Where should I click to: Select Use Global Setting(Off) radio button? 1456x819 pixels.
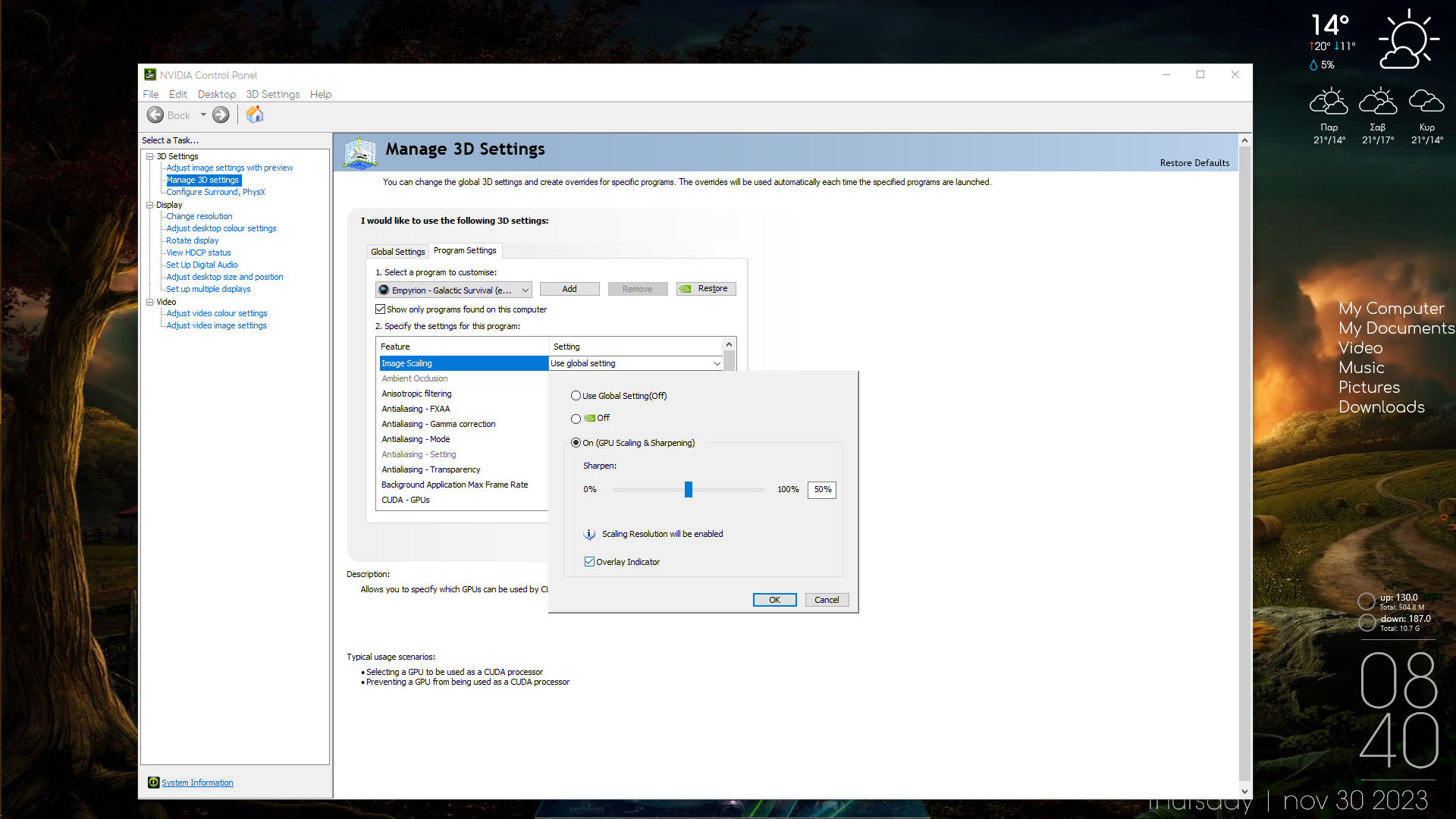(576, 396)
